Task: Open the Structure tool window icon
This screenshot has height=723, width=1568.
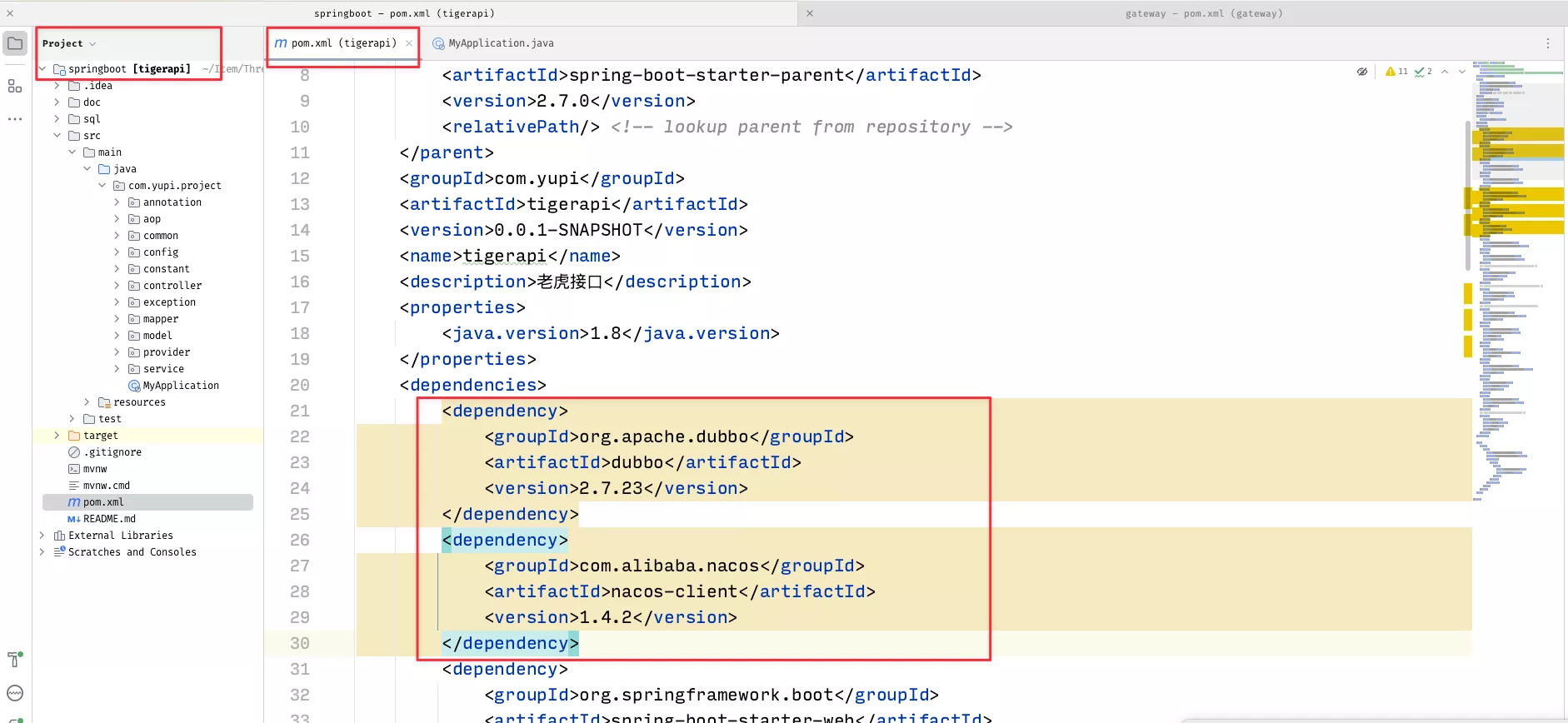Action: click(x=15, y=86)
